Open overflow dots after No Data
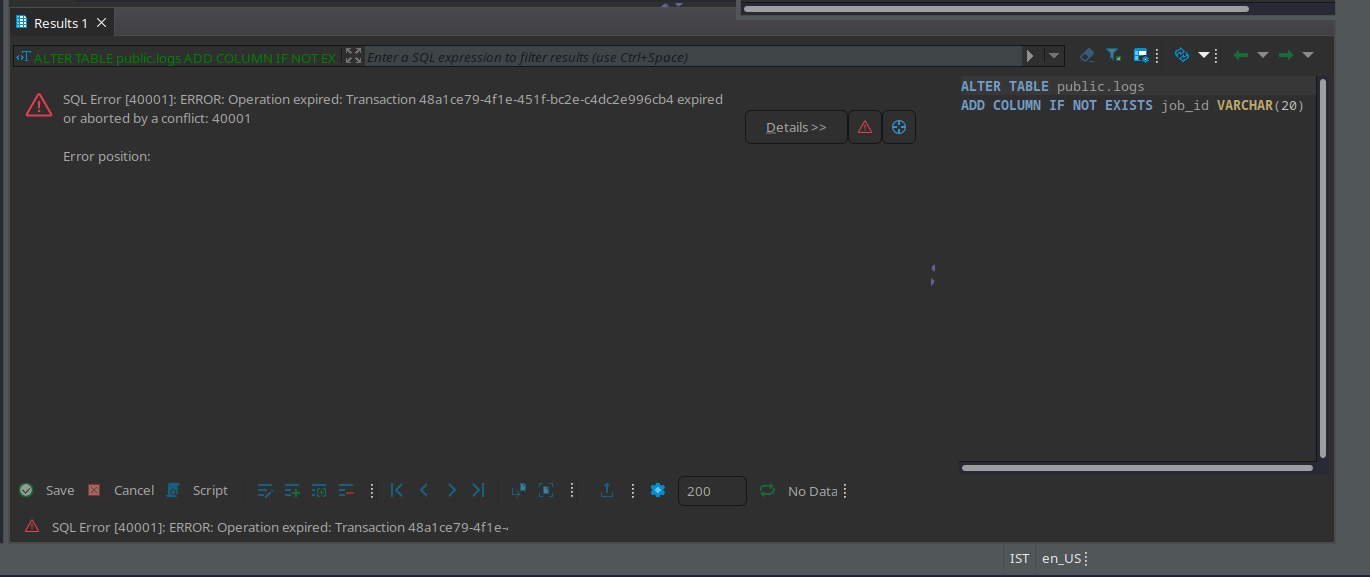The width and height of the screenshot is (1370, 577). pos(845,491)
